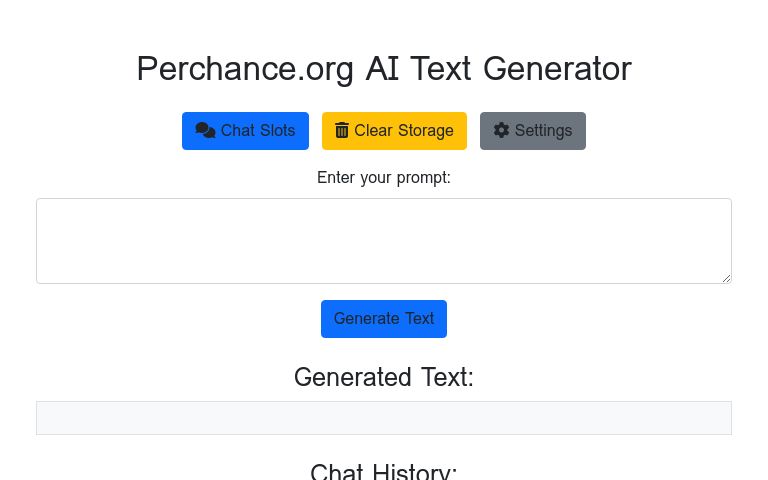Click the 'Enter your prompt:' label
Image resolution: width=768 pixels, height=480 pixels.
point(383,178)
